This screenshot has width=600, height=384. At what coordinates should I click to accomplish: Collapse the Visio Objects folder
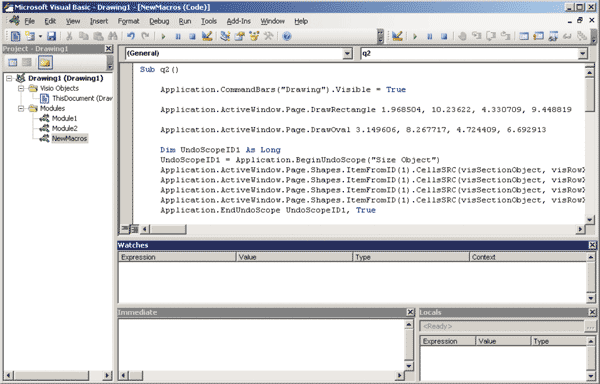click(21, 88)
